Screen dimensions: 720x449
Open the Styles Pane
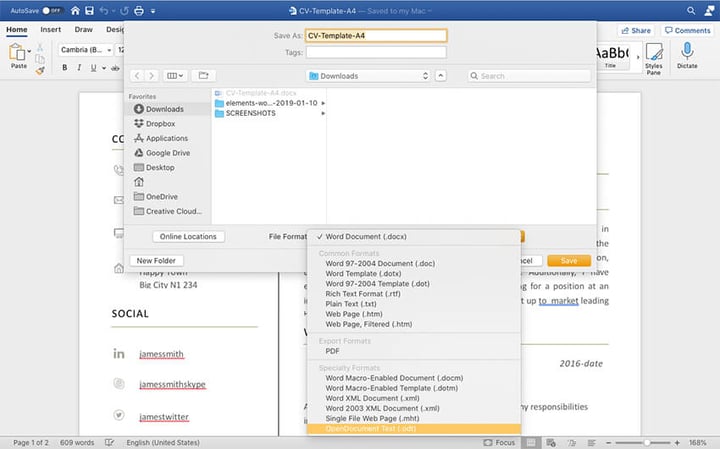(654, 59)
